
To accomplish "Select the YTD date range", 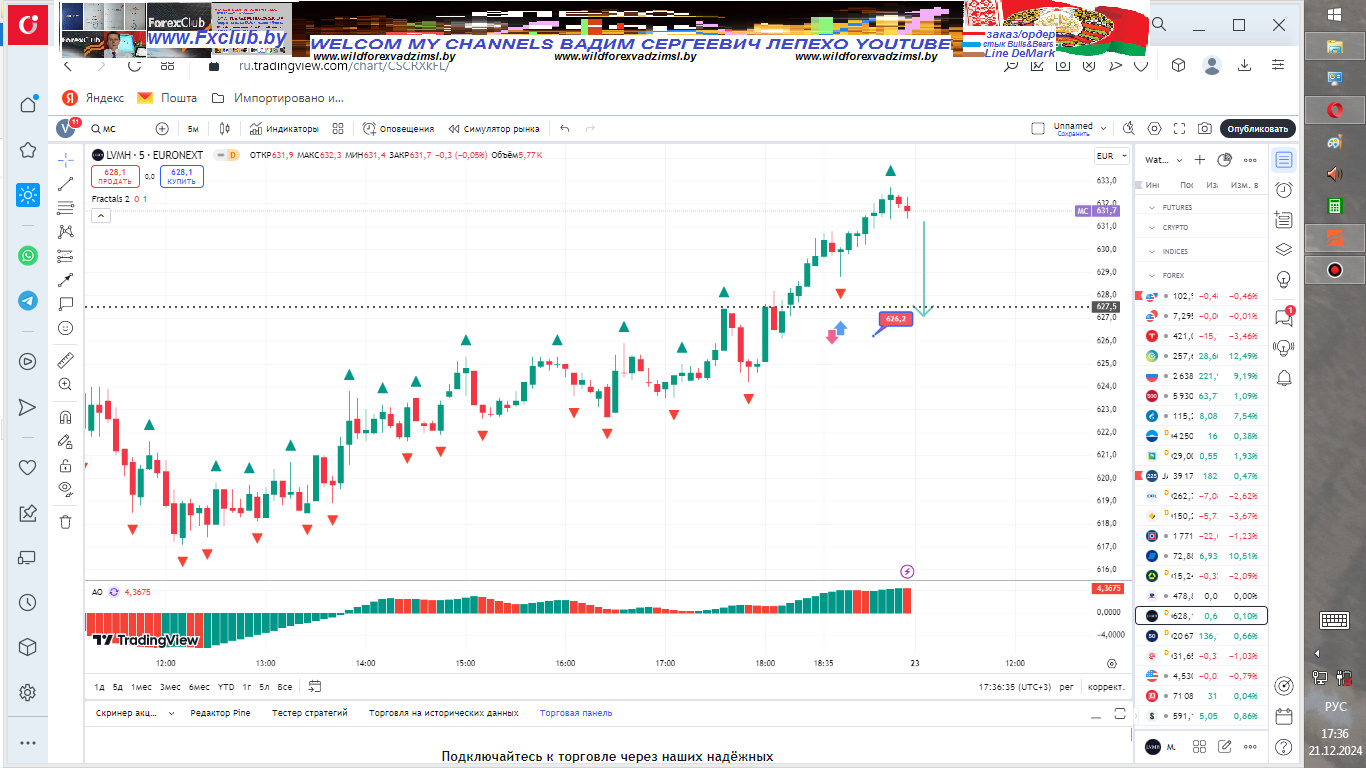I will click(226, 686).
